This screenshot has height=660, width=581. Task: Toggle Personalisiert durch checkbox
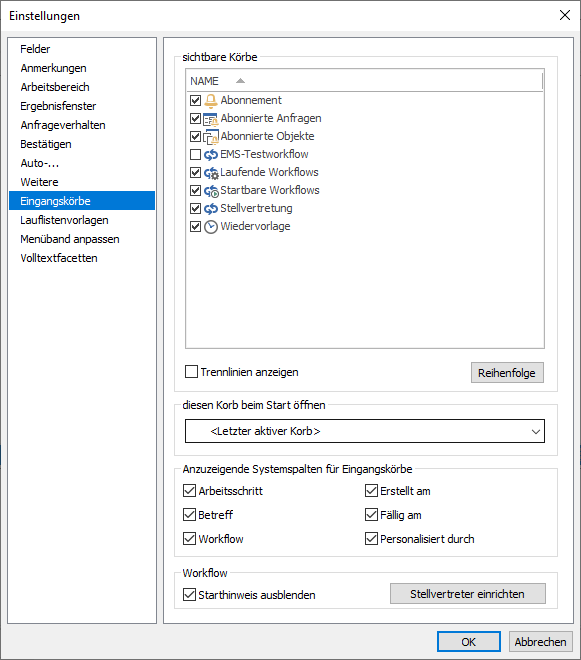tap(371, 538)
